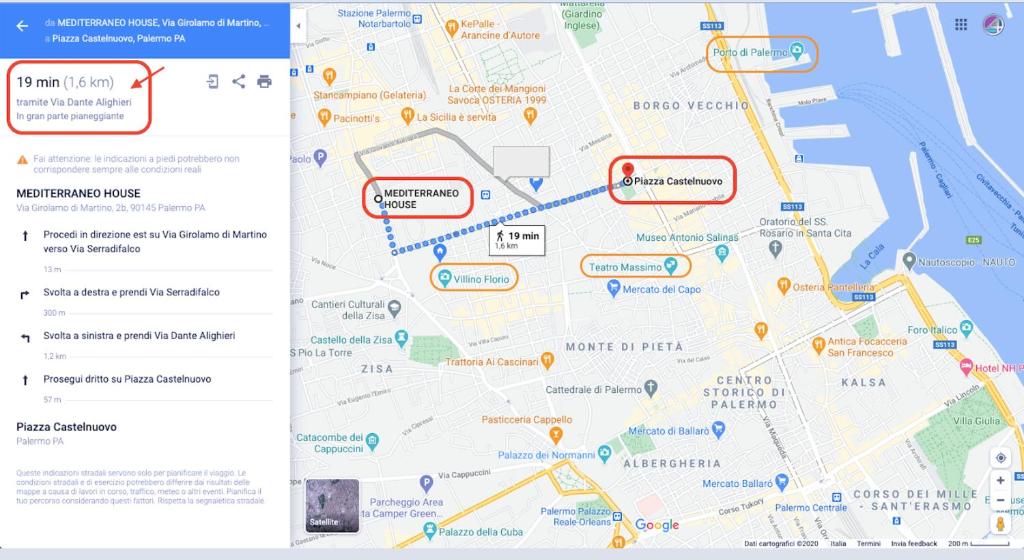Viewport: 1024px width, 560px height.
Task: Show your current location on map
Action: (1000, 458)
